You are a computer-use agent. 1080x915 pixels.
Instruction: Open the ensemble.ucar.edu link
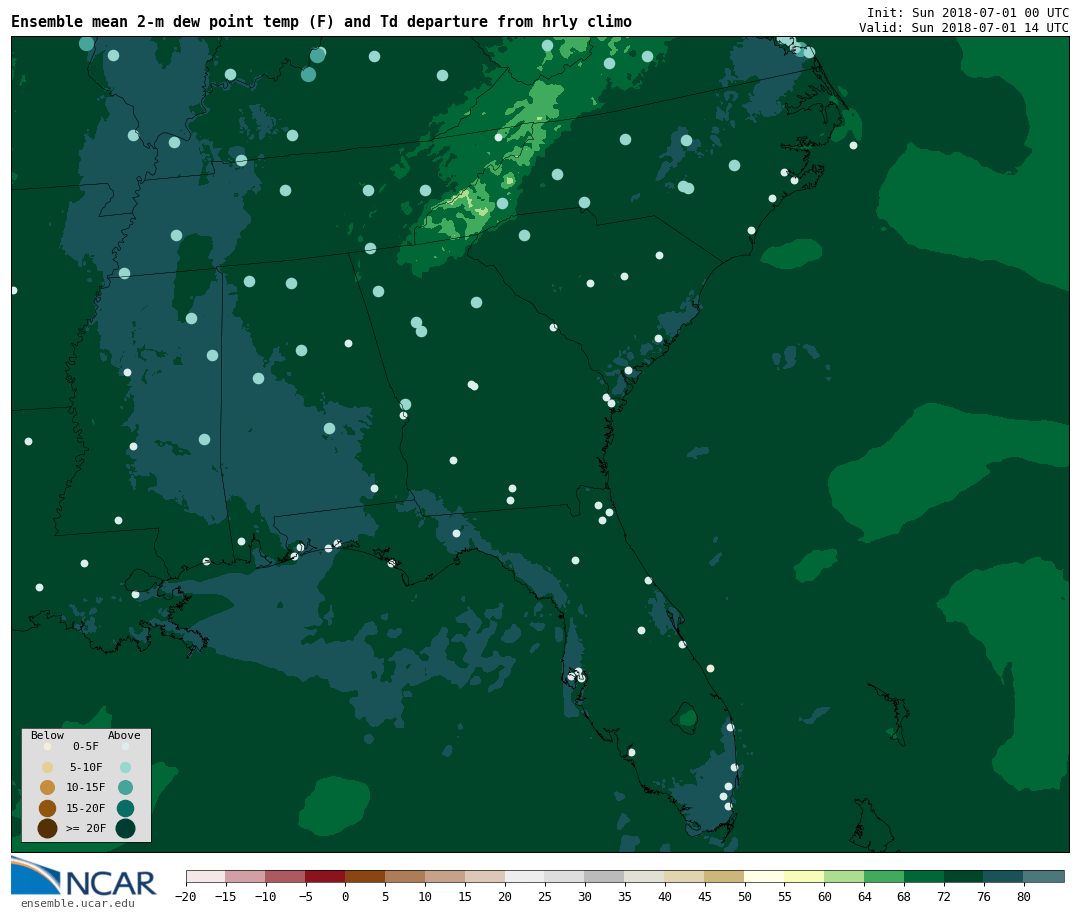77,903
